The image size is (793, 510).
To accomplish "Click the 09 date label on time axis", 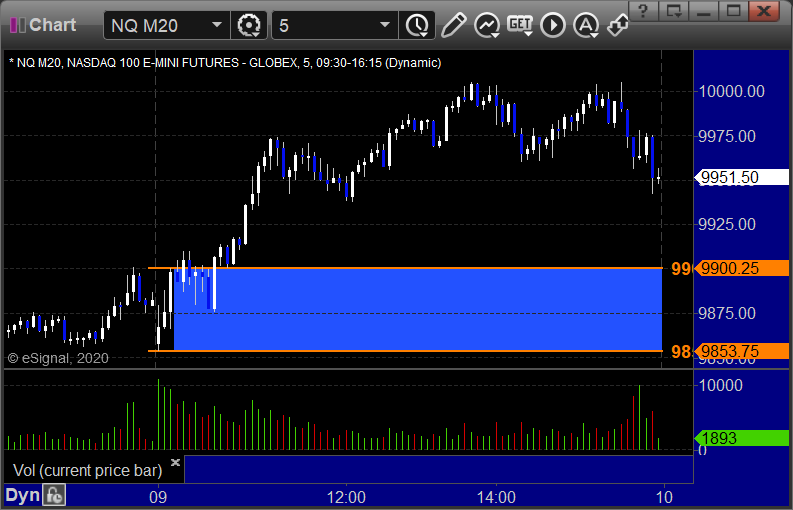I will pos(158,497).
